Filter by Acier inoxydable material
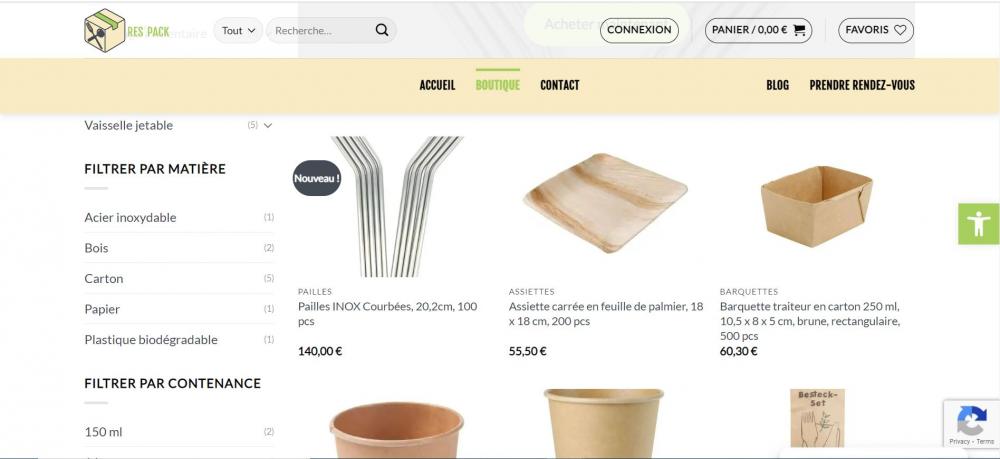 (130, 217)
